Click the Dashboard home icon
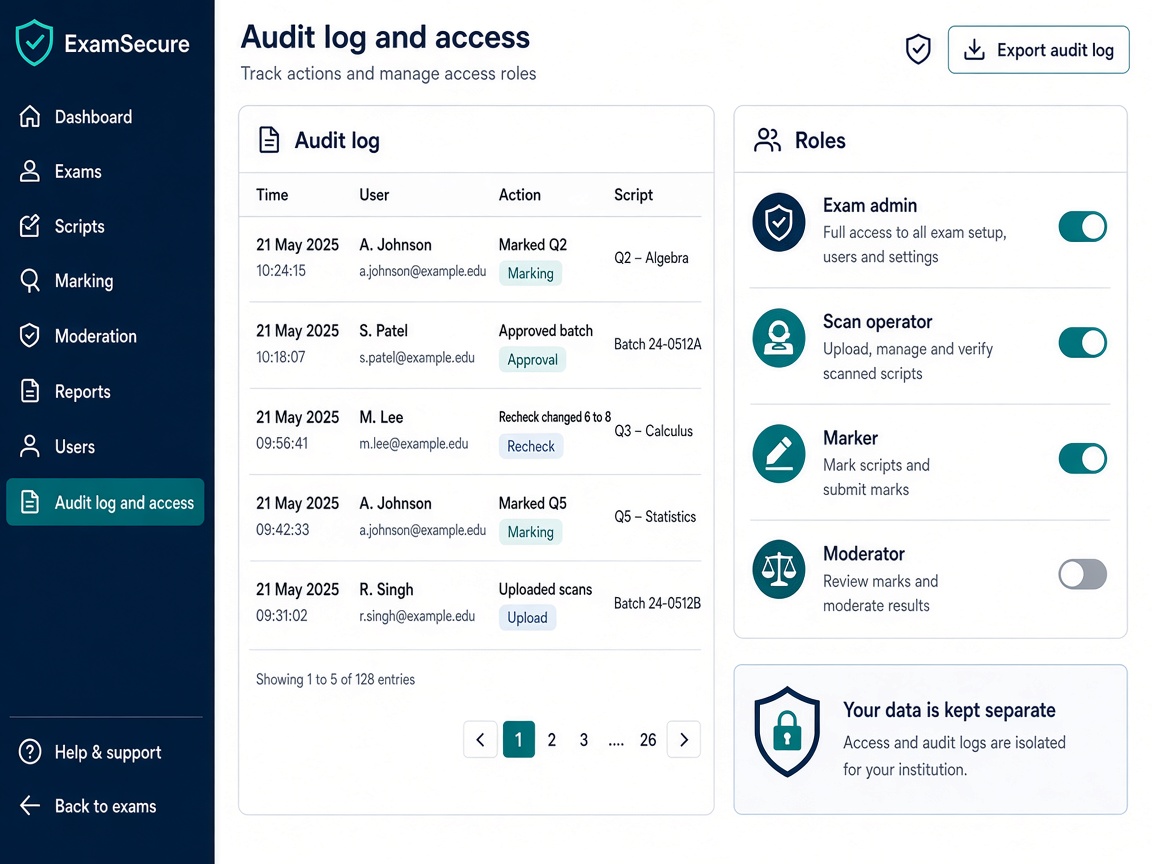The height and width of the screenshot is (864, 1152). coord(29,116)
